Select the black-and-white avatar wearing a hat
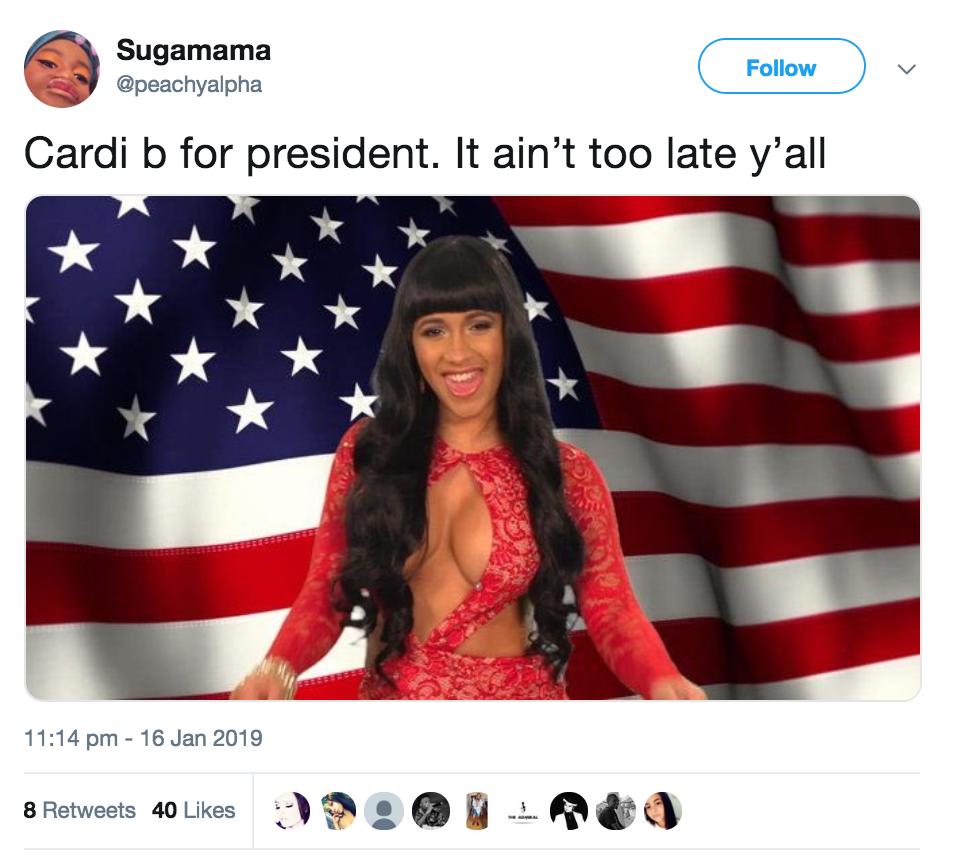The height and width of the screenshot is (860, 956). 569,811
